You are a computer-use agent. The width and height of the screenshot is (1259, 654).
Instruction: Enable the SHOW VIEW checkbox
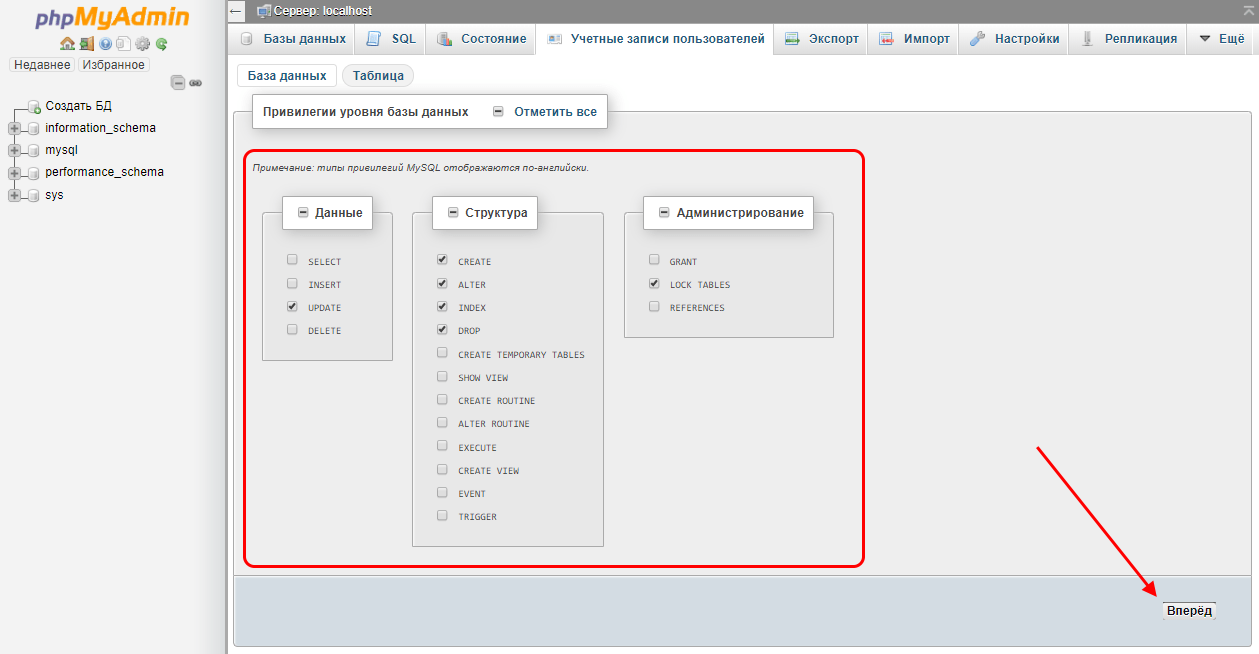[x=442, y=376]
